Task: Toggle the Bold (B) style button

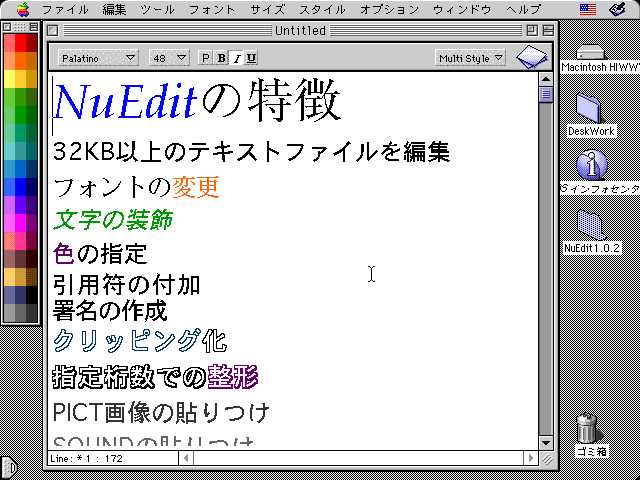Action: click(x=221, y=58)
